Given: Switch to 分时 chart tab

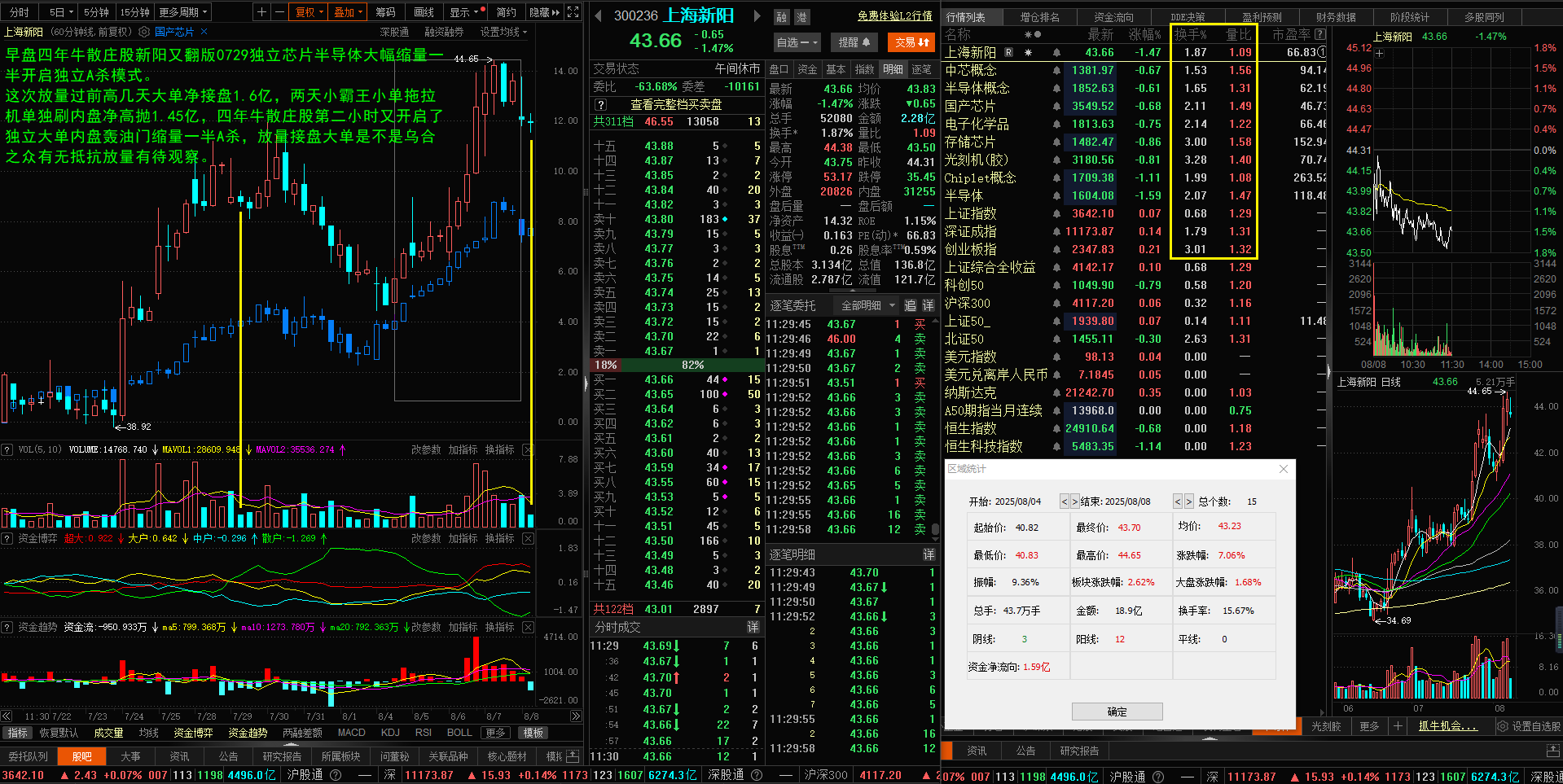Looking at the screenshot, I should (x=20, y=12).
